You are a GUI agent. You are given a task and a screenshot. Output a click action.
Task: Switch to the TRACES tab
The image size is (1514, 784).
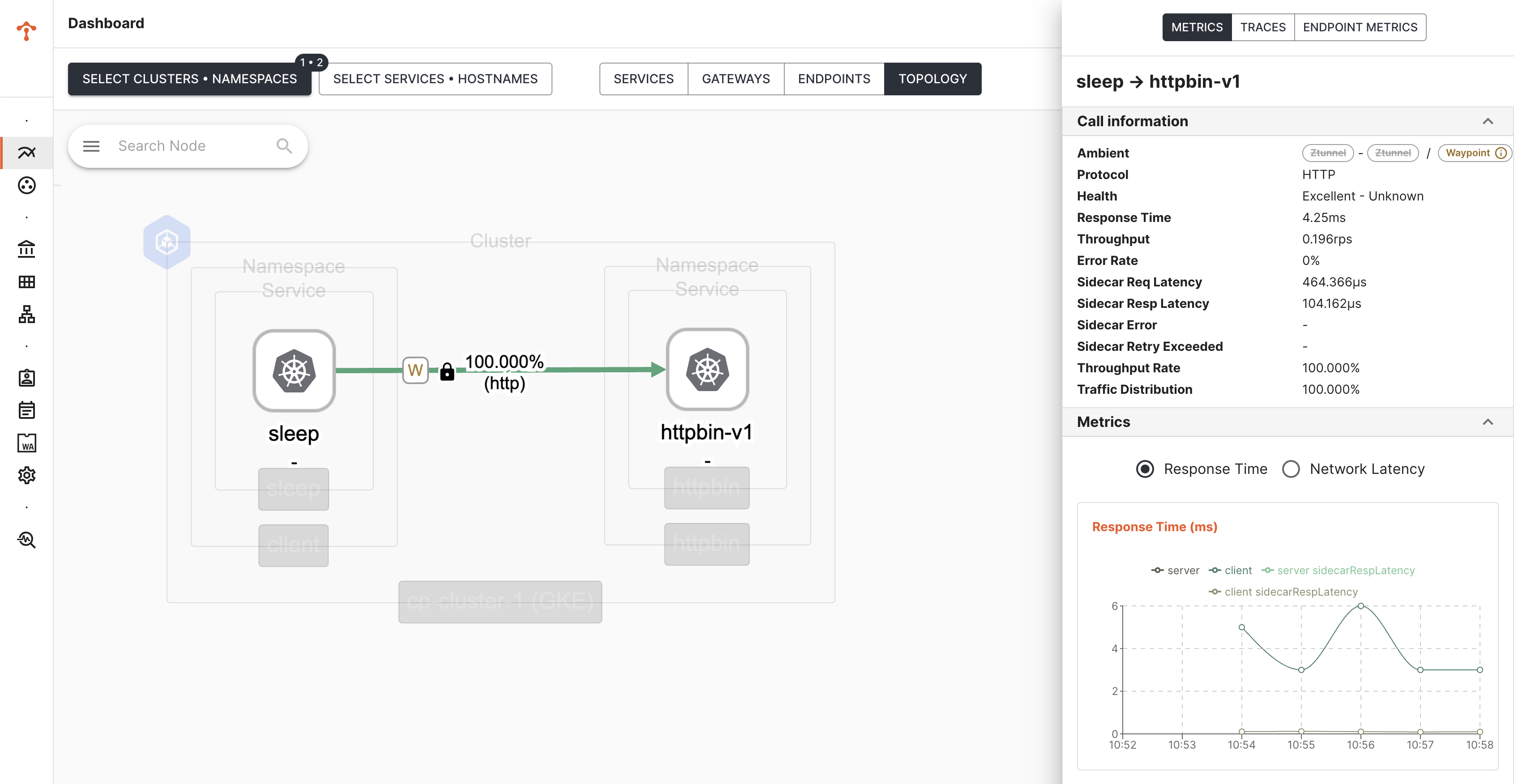point(1262,27)
